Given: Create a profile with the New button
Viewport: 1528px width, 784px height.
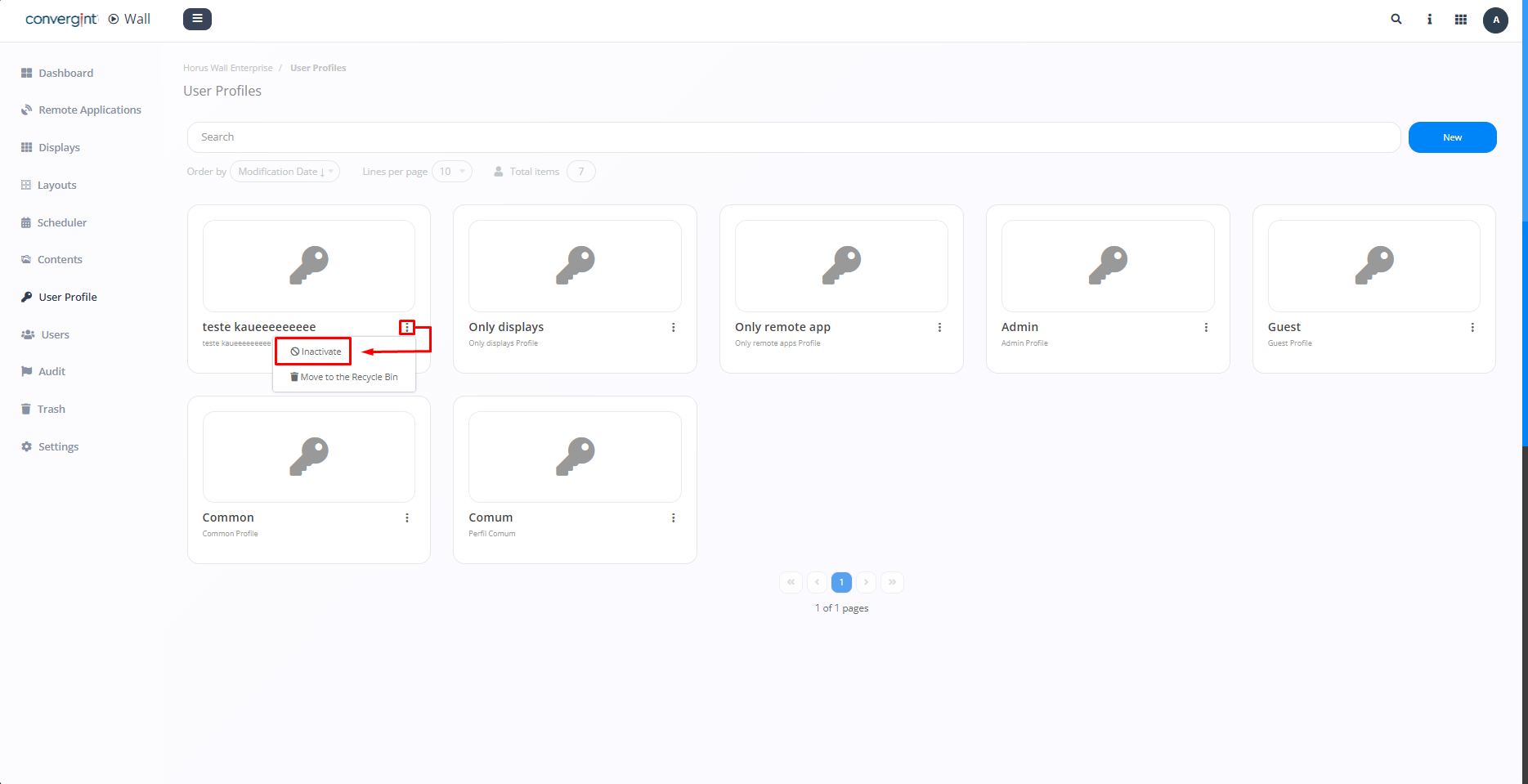Looking at the screenshot, I should point(1452,137).
